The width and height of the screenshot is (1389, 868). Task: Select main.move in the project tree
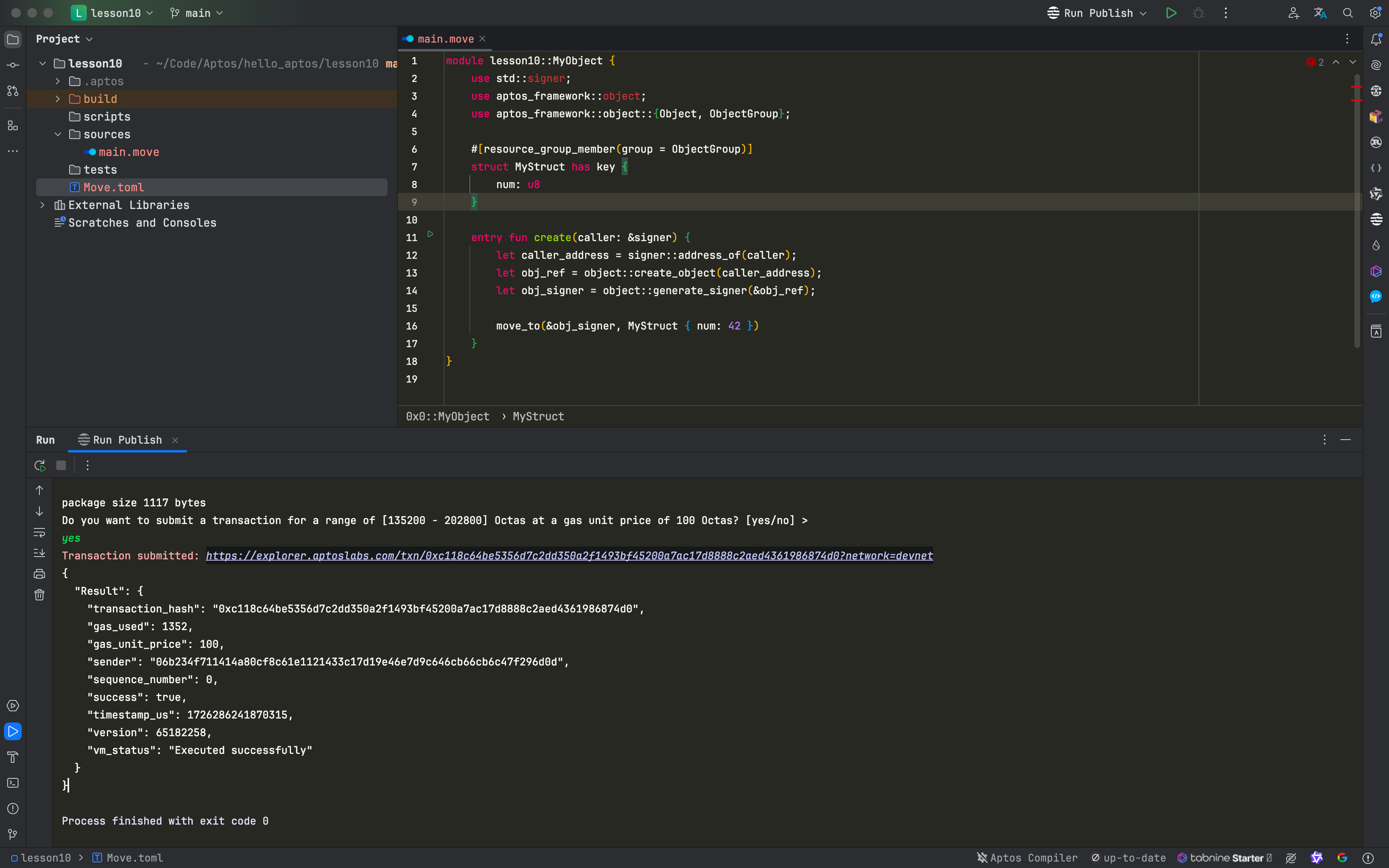pos(129,152)
